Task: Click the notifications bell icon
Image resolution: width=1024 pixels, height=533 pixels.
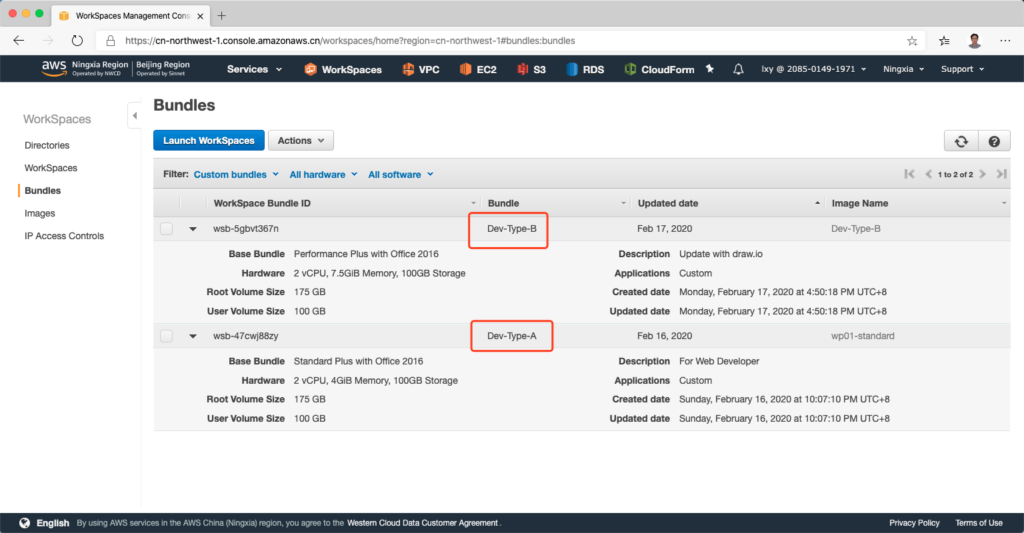Action: coord(738,69)
